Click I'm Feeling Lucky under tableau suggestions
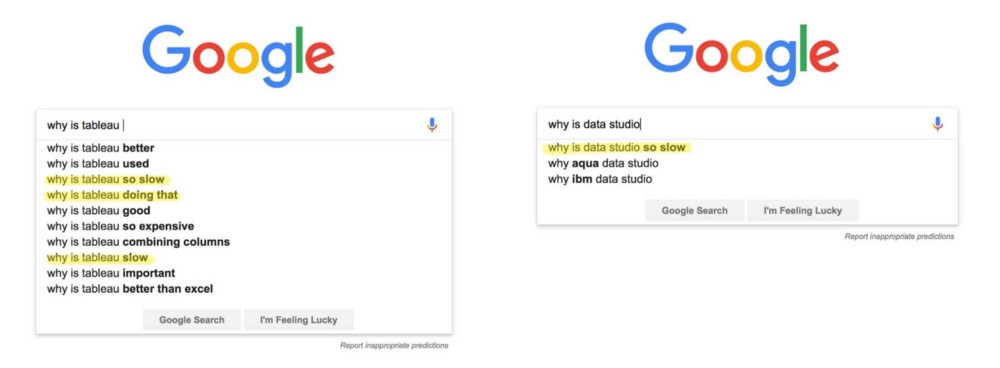This screenshot has height=368, width=1000. tap(298, 320)
